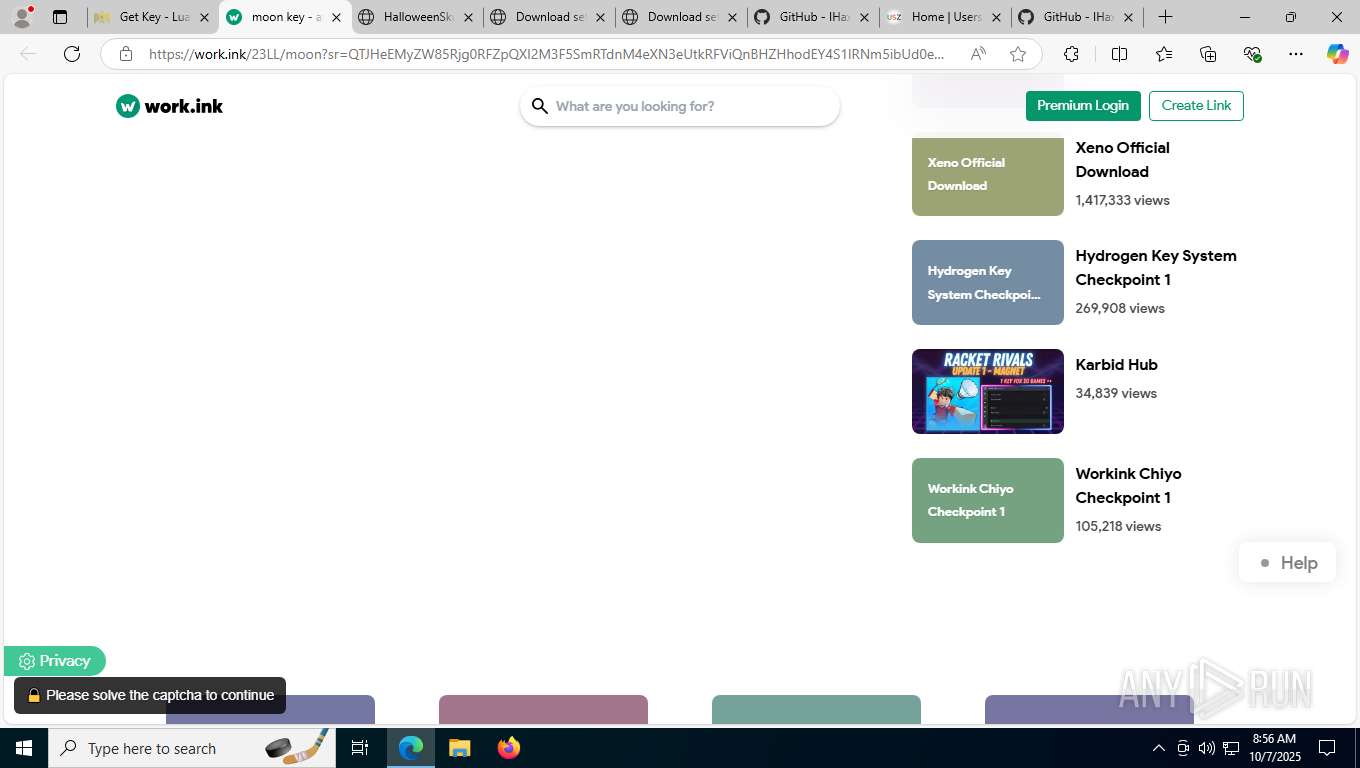
Task: Click the search magnifier icon
Action: (x=540, y=106)
